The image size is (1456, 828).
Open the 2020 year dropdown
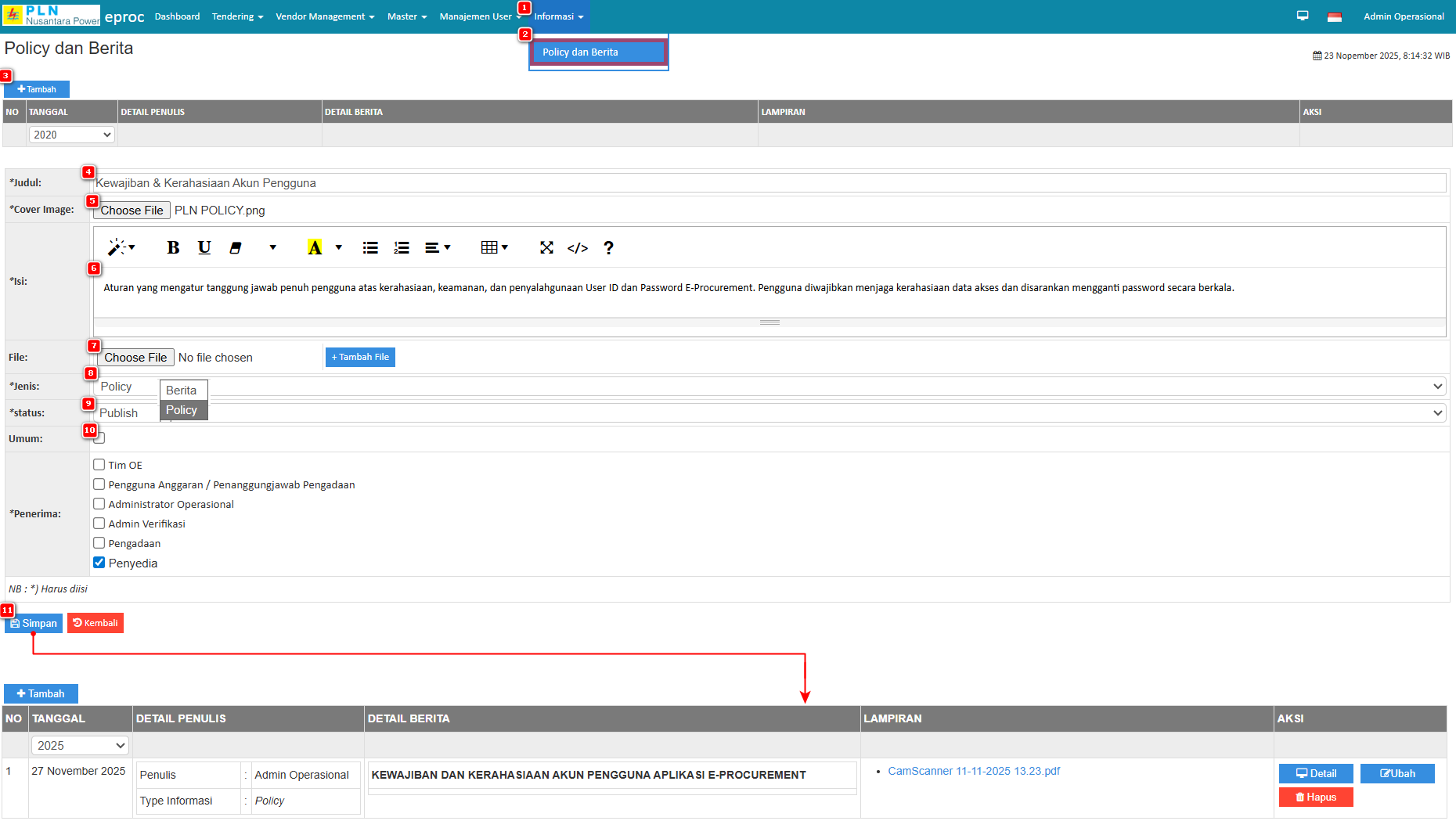[x=72, y=135]
